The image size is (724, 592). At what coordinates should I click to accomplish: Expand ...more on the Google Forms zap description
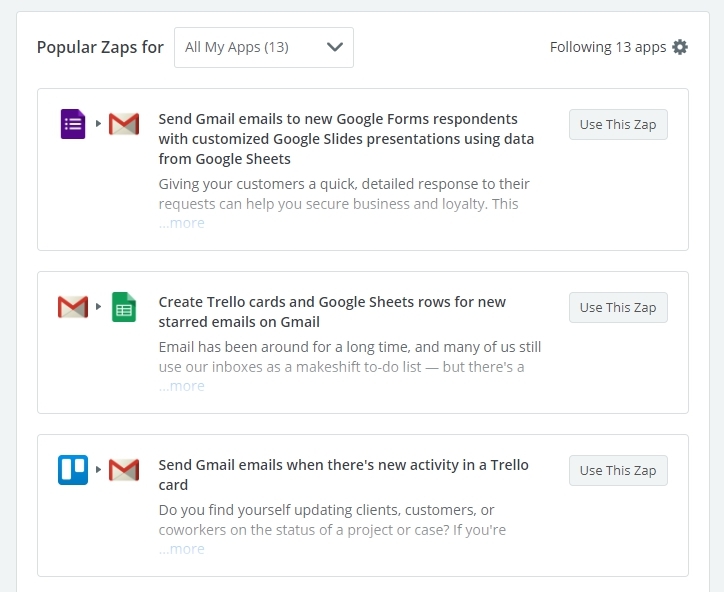(x=182, y=223)
